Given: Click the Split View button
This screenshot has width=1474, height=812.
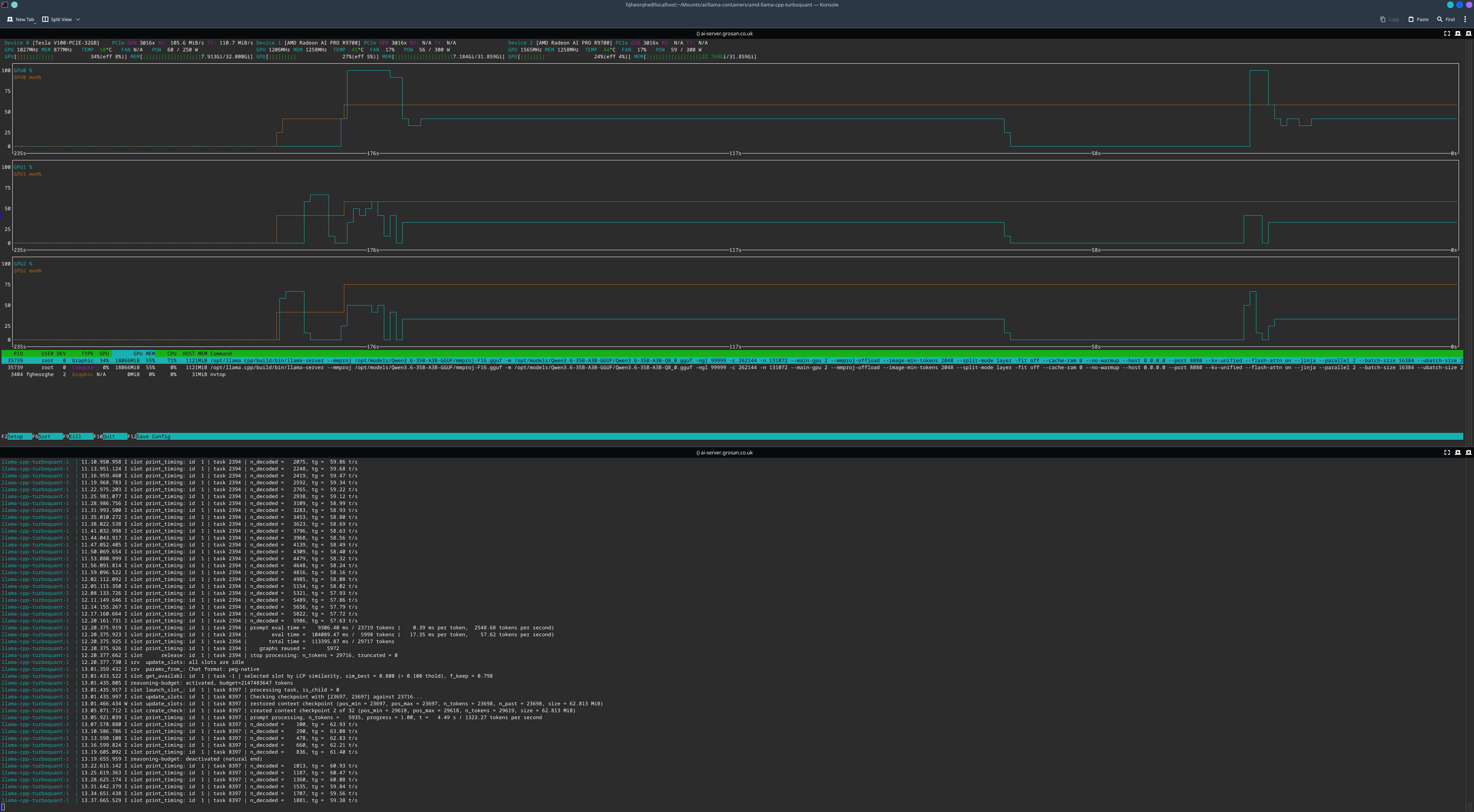Looking at the screenshot, I should (x=57, y=20).
